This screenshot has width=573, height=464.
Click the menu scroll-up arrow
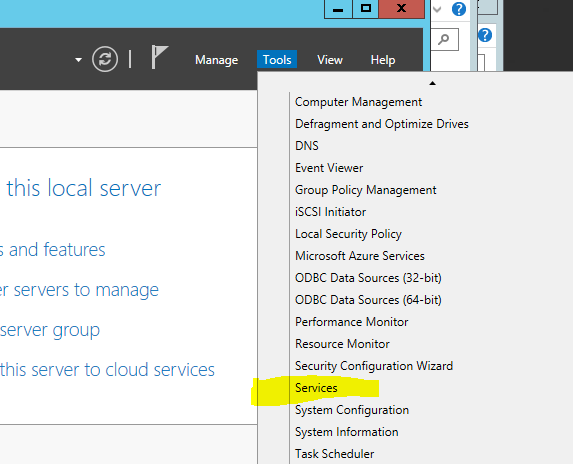pos(432,83)
